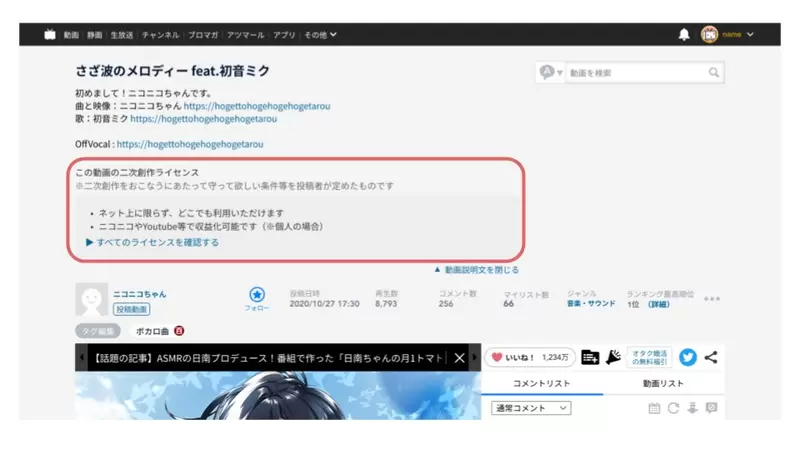This screenshot has width=800, height=450.
Task: Open the notifications bell
Action: pos(684,34)
